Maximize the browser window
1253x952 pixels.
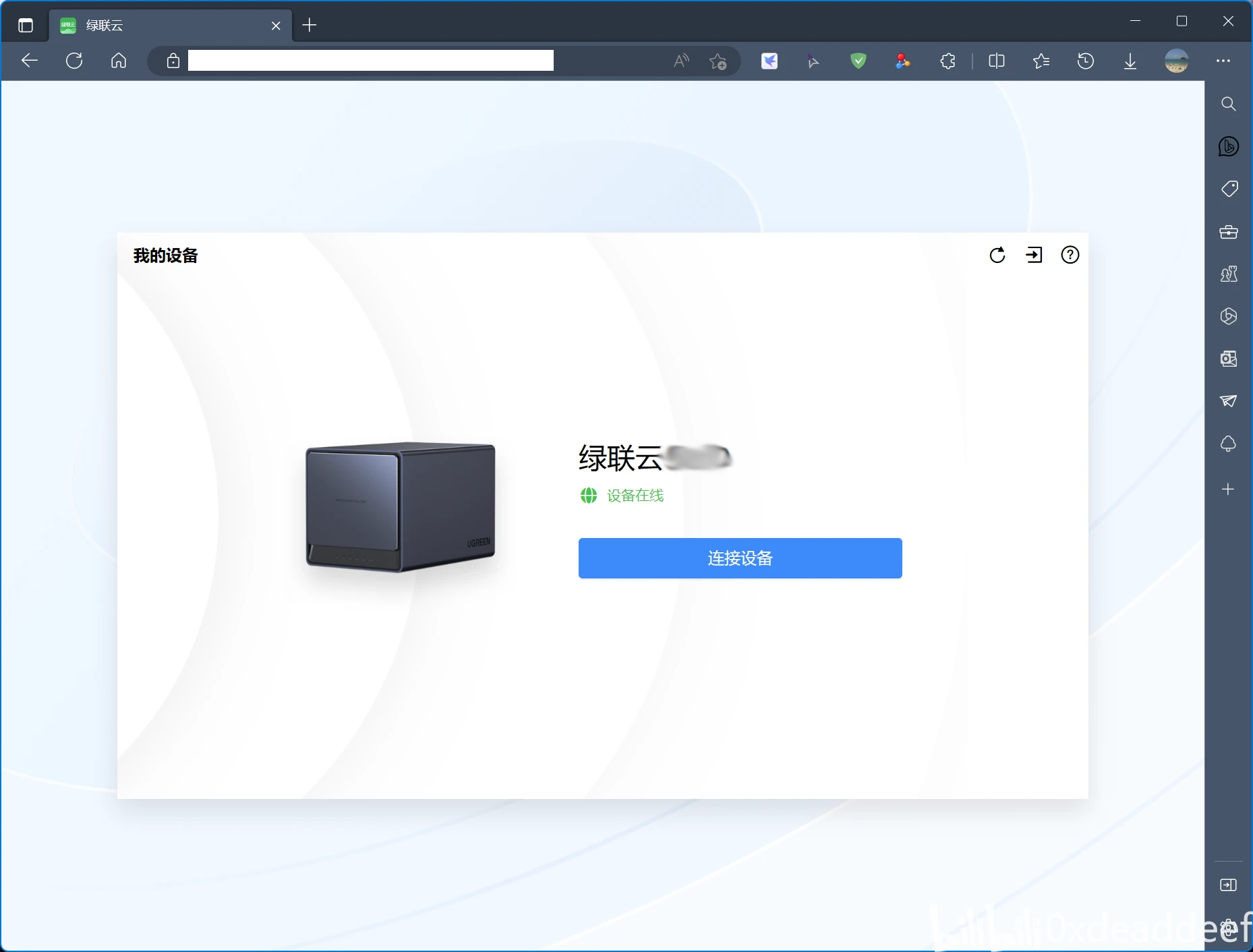(x=1182, y=21)
